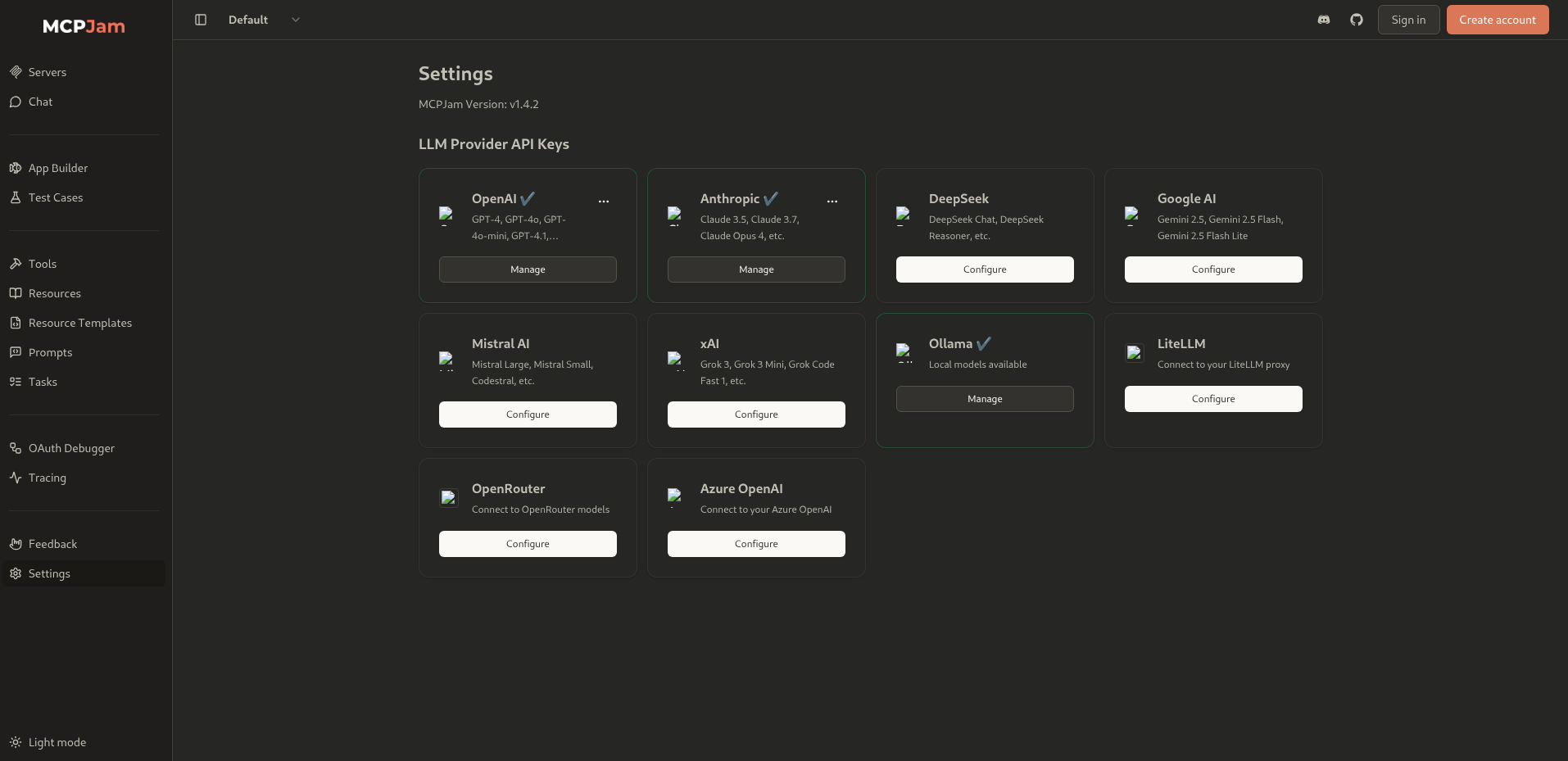
Task: Configure the OpenRouter provider
Action: click(528, 544)
